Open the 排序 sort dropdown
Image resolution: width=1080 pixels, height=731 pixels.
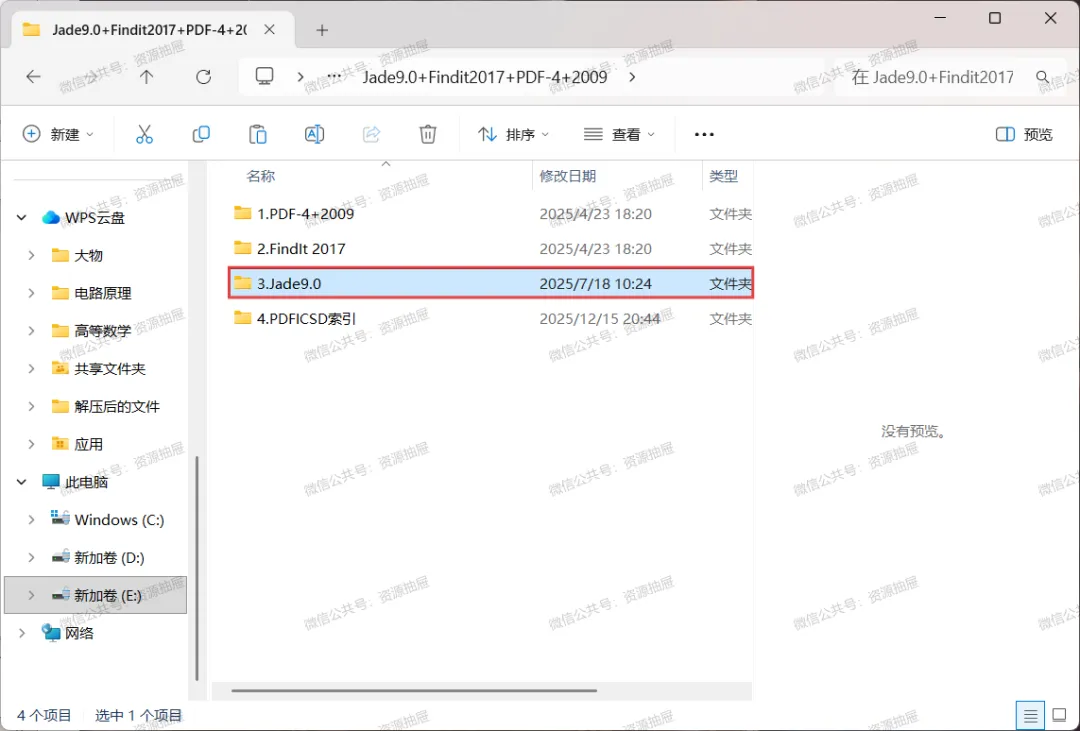pyautogui.click(x=514, y=134)
